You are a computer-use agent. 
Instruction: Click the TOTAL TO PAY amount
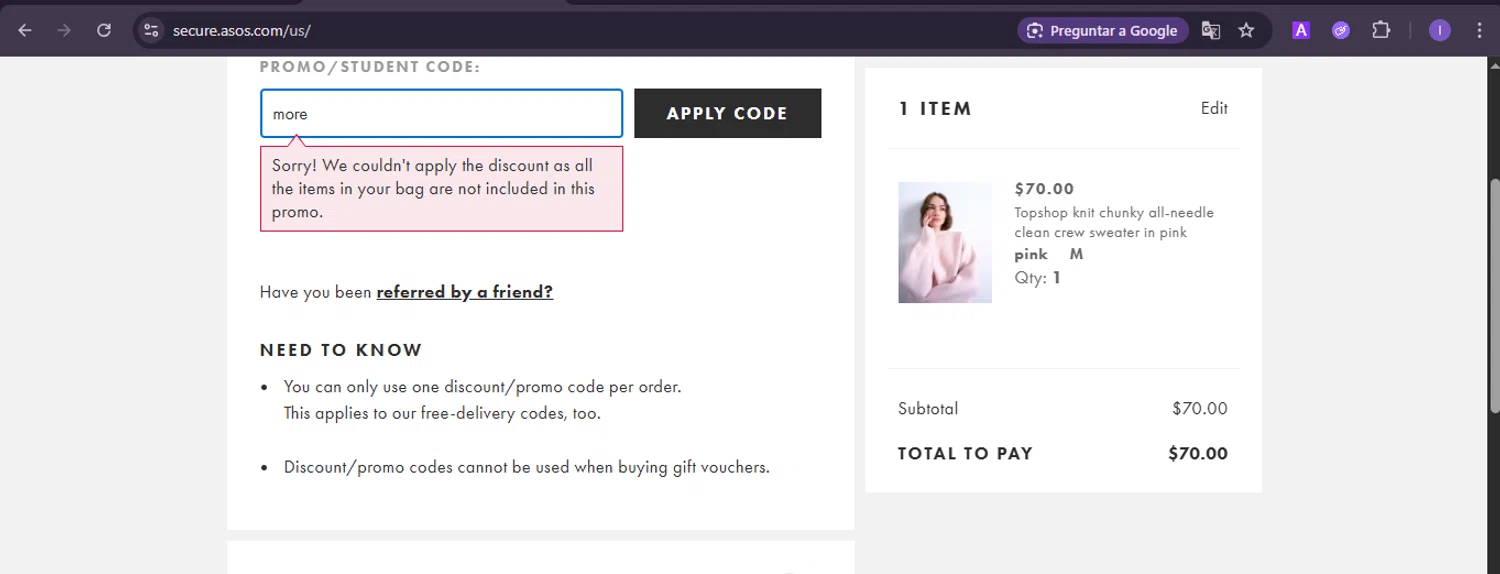click(1197, 453)
